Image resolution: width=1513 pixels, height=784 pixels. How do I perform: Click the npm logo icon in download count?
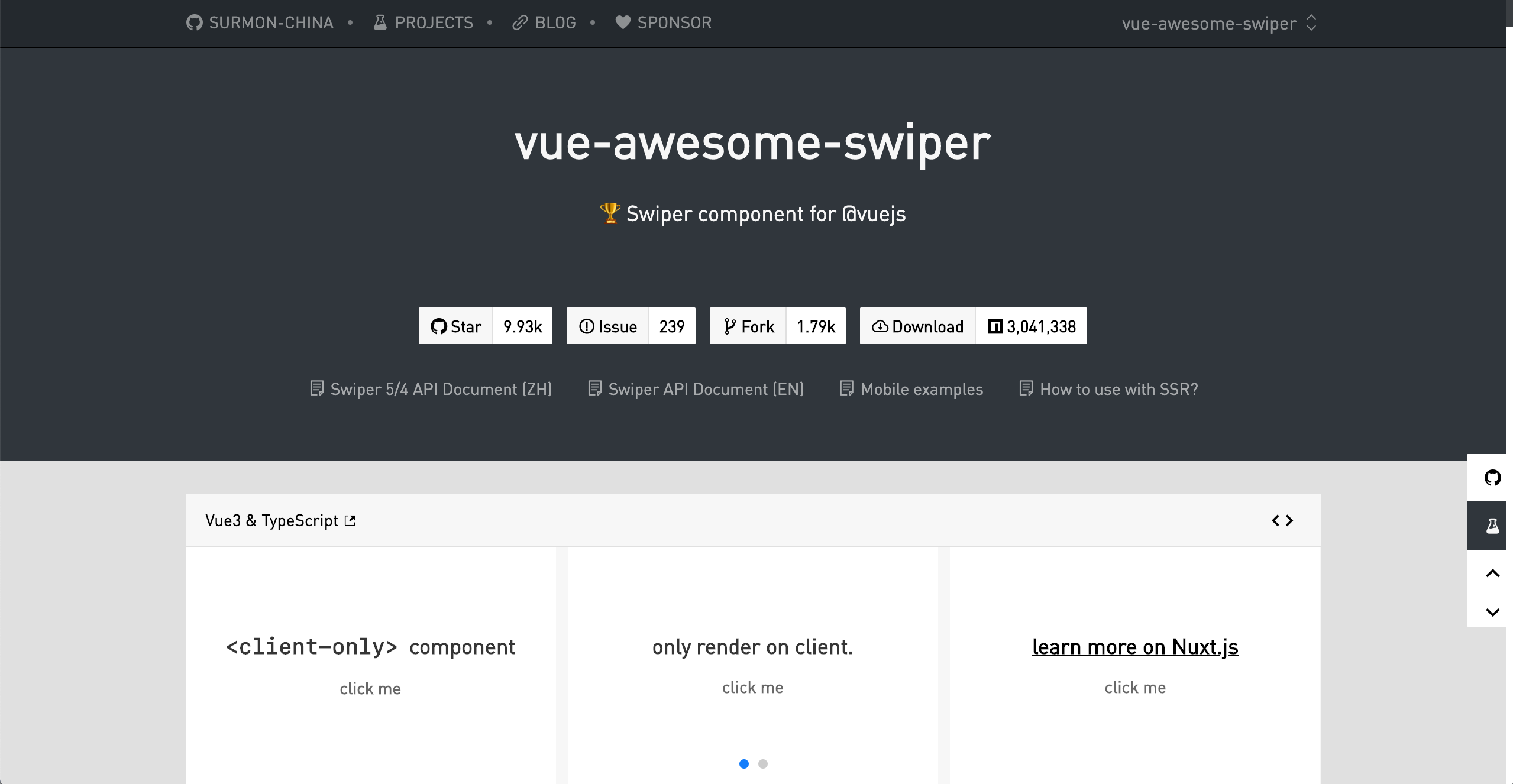pyautogui.click(x=995, y=326)
